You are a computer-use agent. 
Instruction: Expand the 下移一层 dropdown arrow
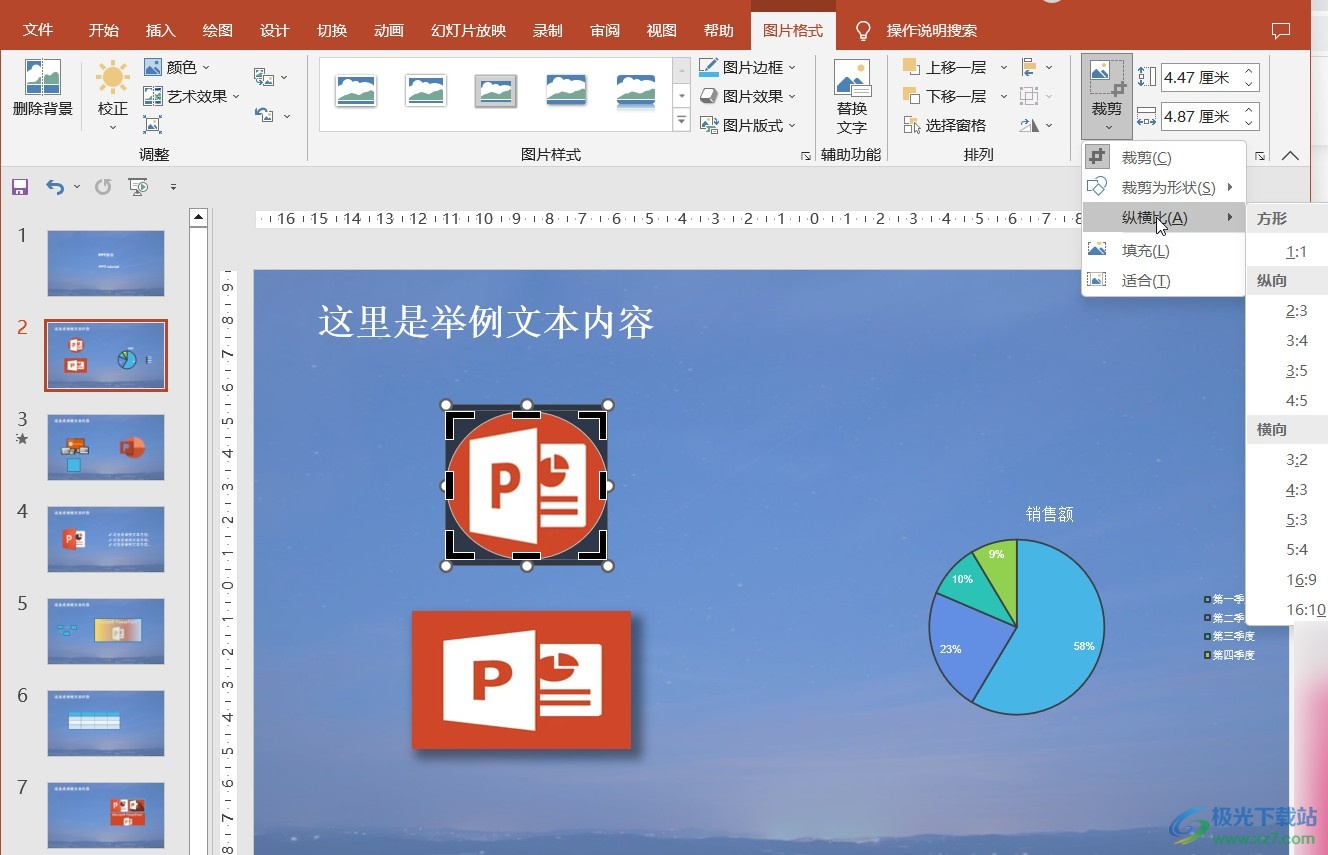click(x=1004, y=97)
